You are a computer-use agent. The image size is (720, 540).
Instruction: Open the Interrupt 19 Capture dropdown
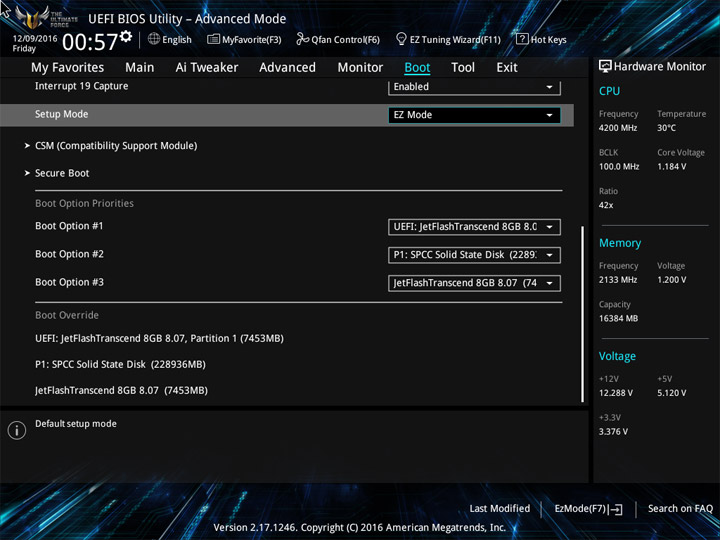point(474,87)
